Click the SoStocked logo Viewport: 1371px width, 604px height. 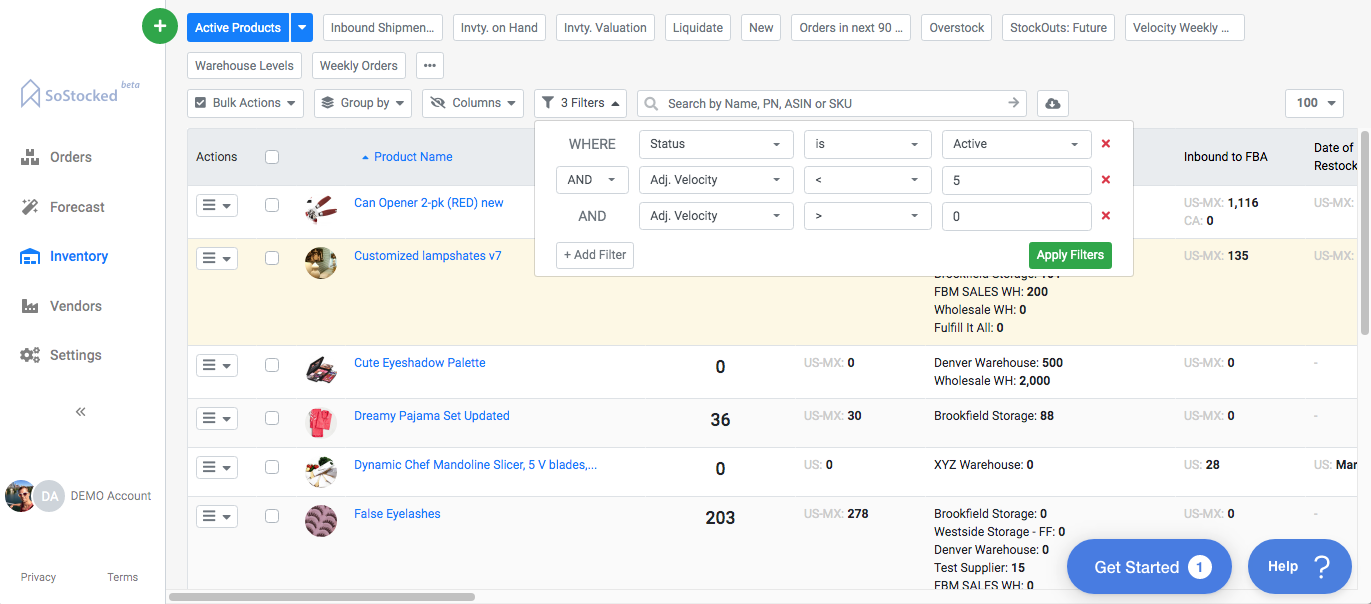81,93
